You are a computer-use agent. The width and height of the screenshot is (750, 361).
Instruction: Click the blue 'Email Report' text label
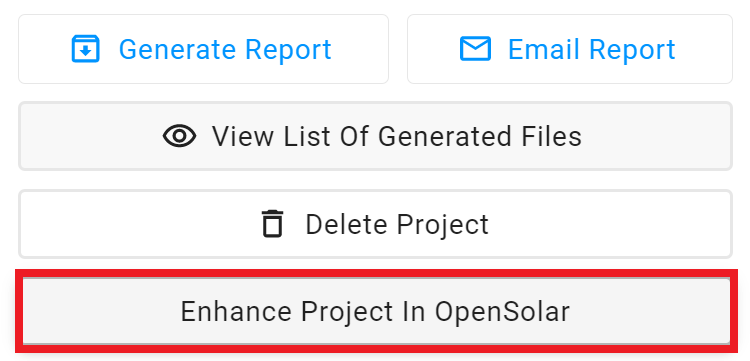[592, 49]
